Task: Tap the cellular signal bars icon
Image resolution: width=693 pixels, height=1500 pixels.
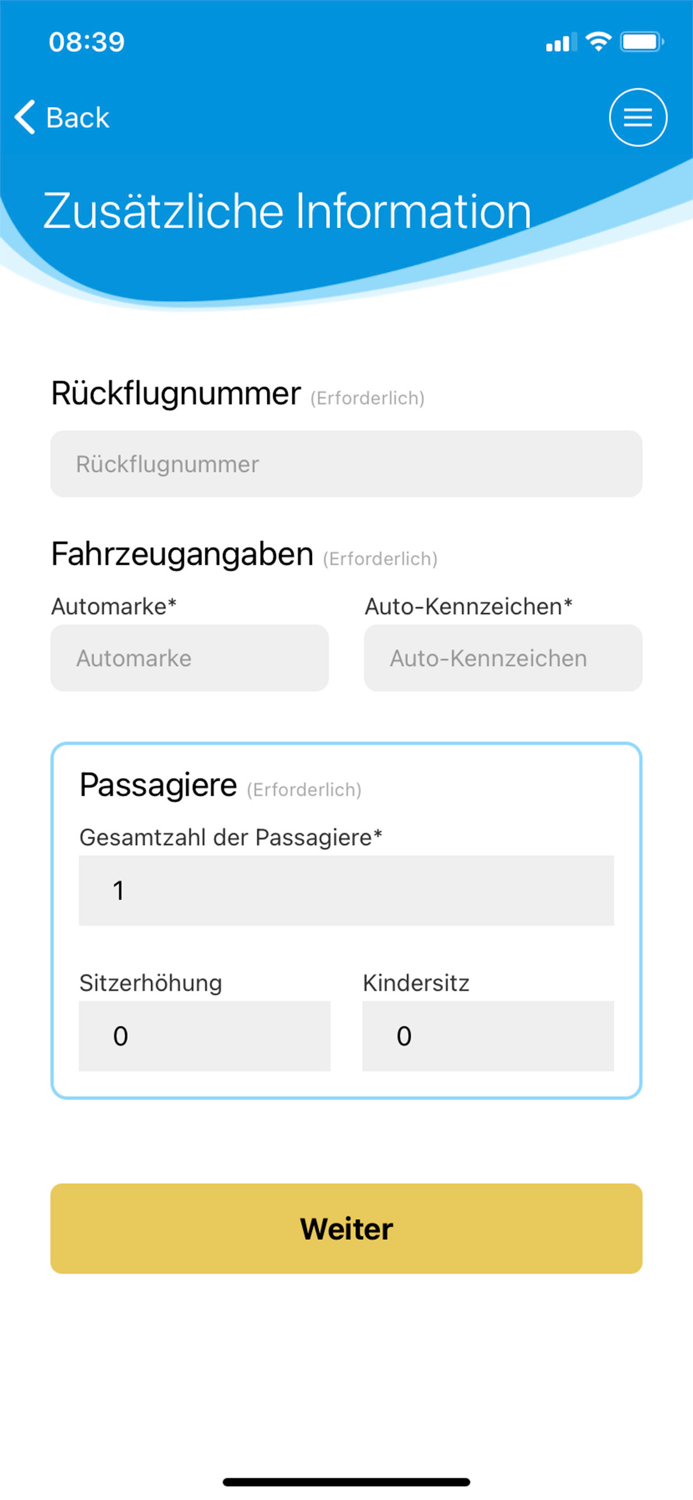Action: click(560, 42)
